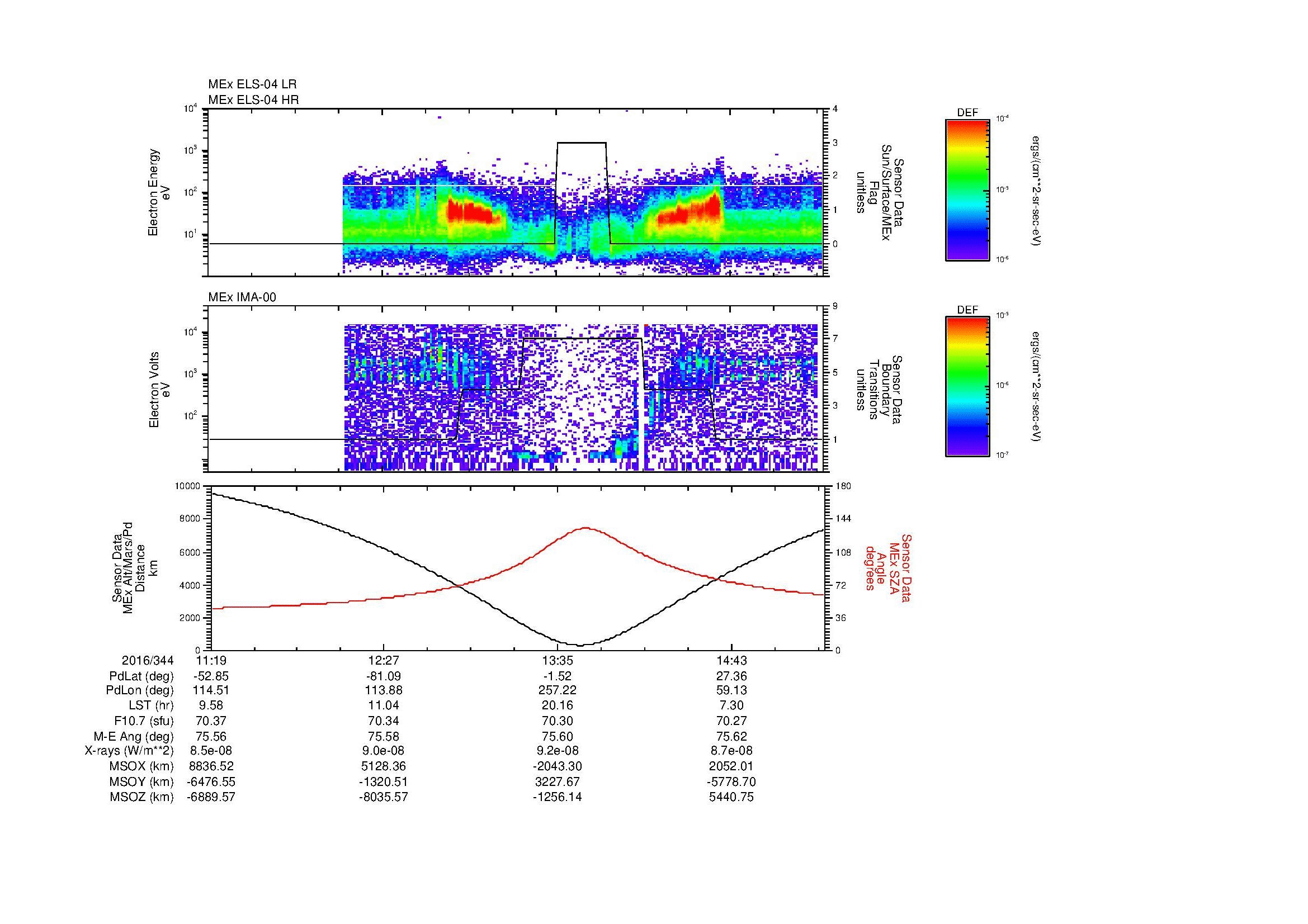The image size is (1308, 924).
Task: Click MSOZ value "-8035.57"
Action: (x=384, y=797)
